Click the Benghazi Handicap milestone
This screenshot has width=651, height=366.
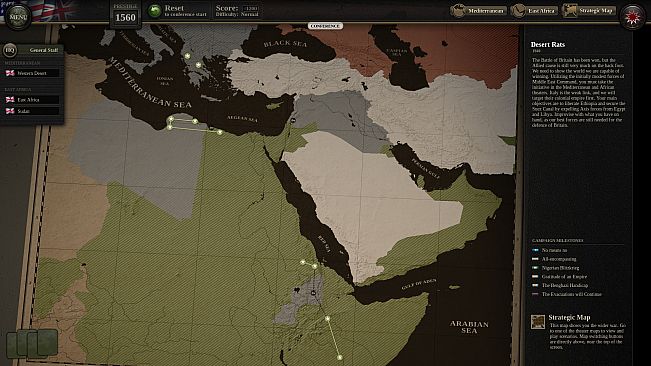565,285
